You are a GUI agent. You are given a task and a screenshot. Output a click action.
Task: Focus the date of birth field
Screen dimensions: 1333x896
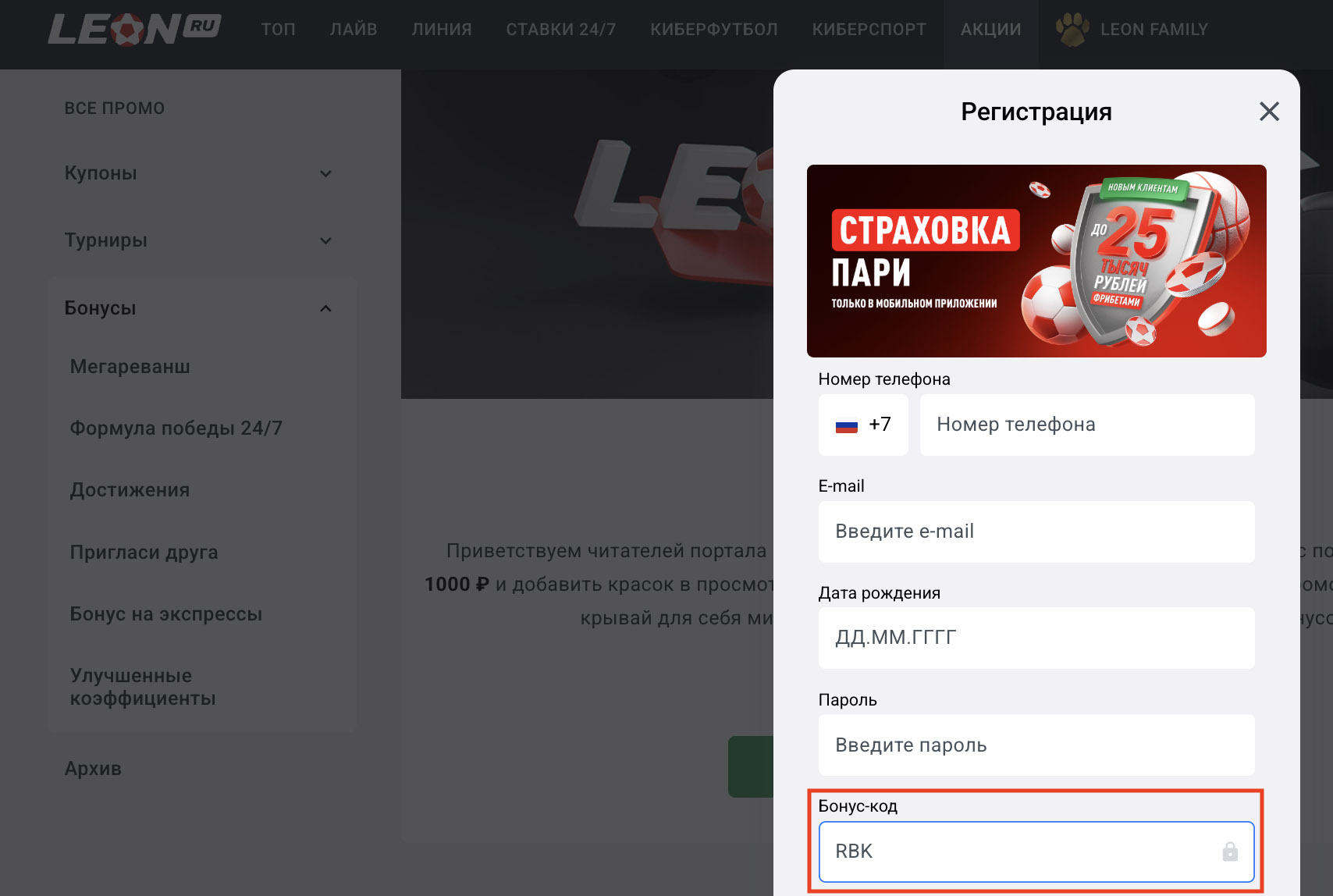[x=1036, y=638]
